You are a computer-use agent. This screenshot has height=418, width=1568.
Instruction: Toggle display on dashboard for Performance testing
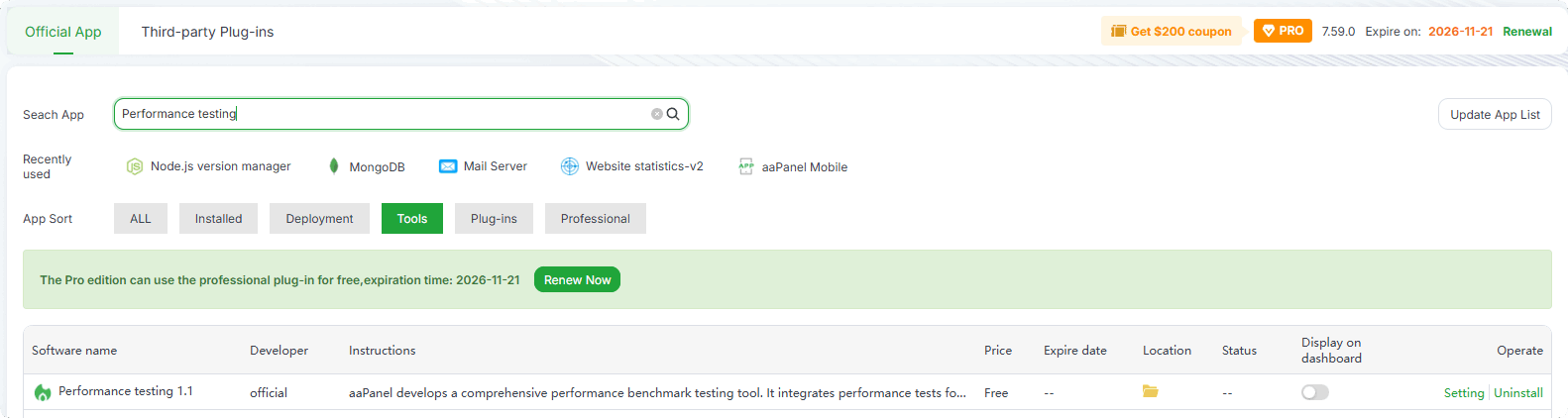(x=1315, y=392)
